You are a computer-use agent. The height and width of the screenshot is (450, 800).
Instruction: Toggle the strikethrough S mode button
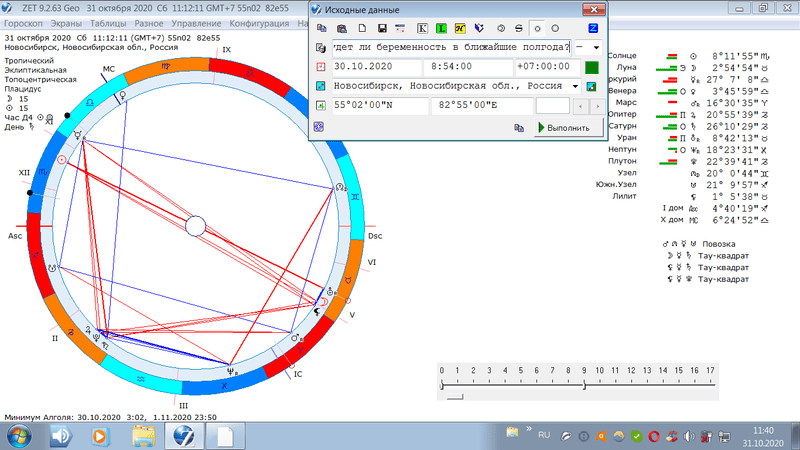pyautogui.click(x=518, y=27)
